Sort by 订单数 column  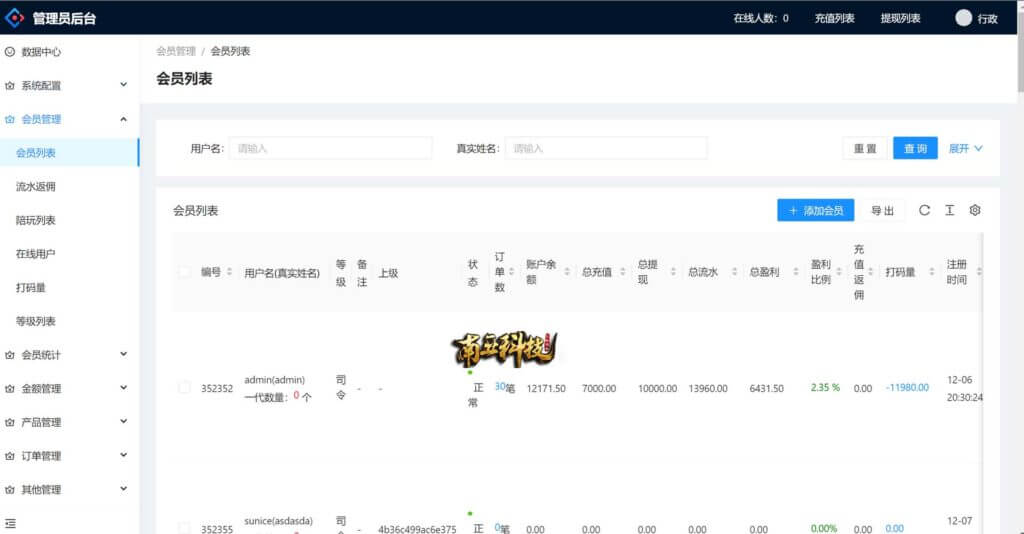pyautogui.click(x=511, y=272)
